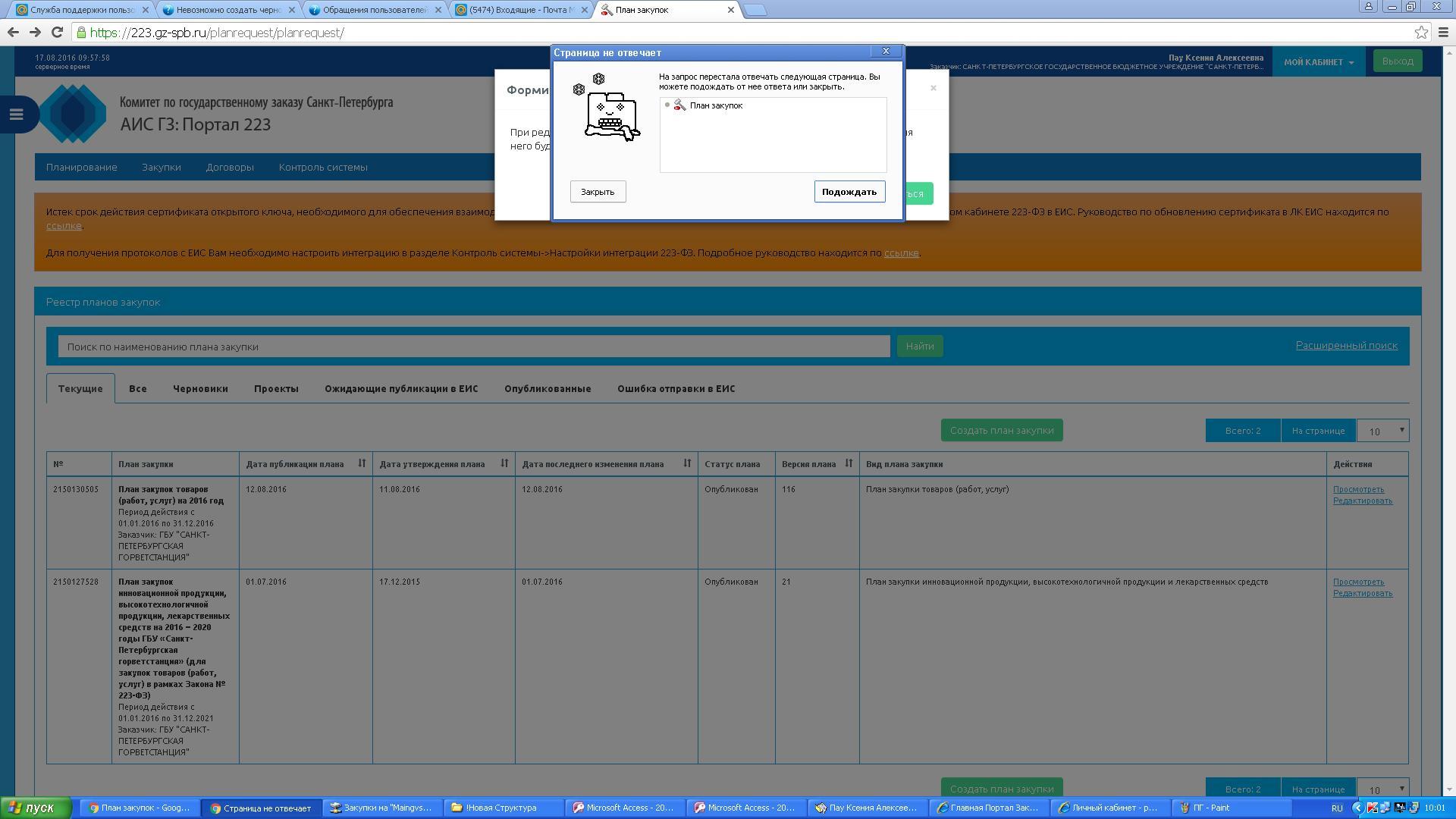Open the hamburger side menu
Viewport: 1456px width, 819px height.
pos(16,115)
